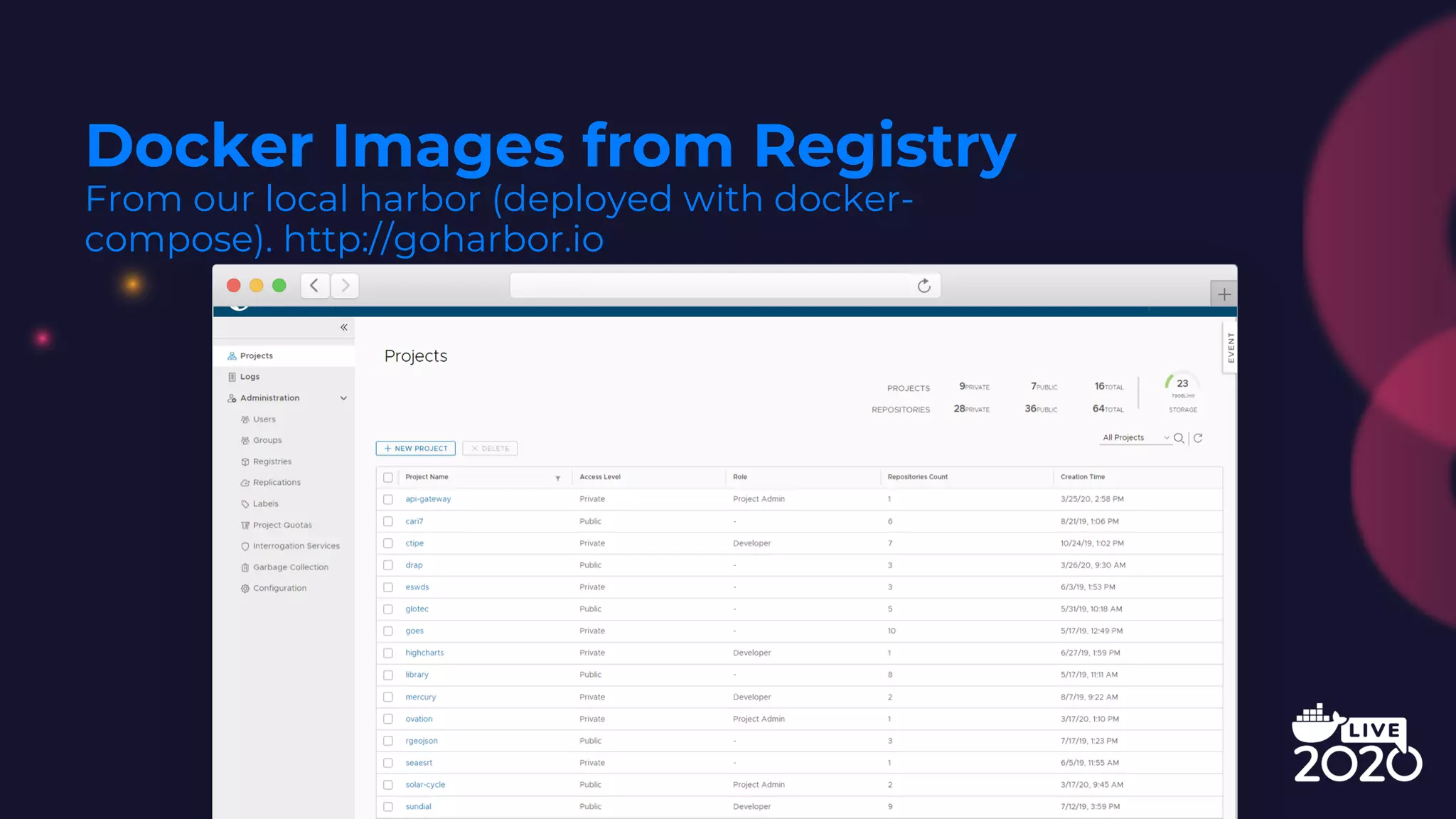Screen dimensions: 1456x819
Task: Click the Configuration gear icon
Action: click(245, 589)
